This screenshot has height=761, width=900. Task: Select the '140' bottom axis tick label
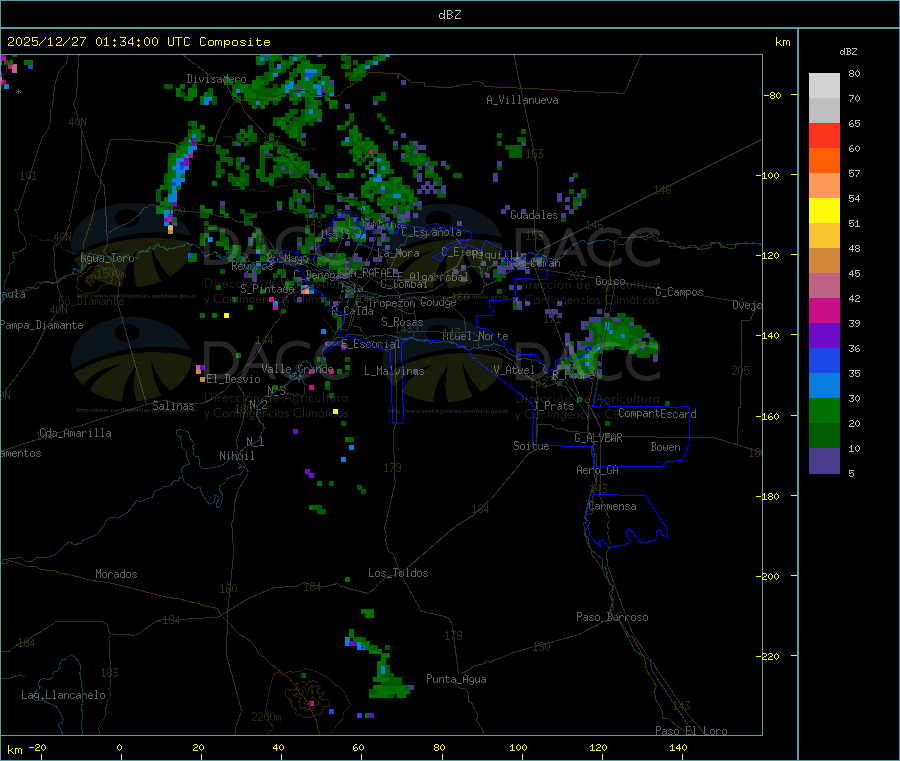[678, 748]
